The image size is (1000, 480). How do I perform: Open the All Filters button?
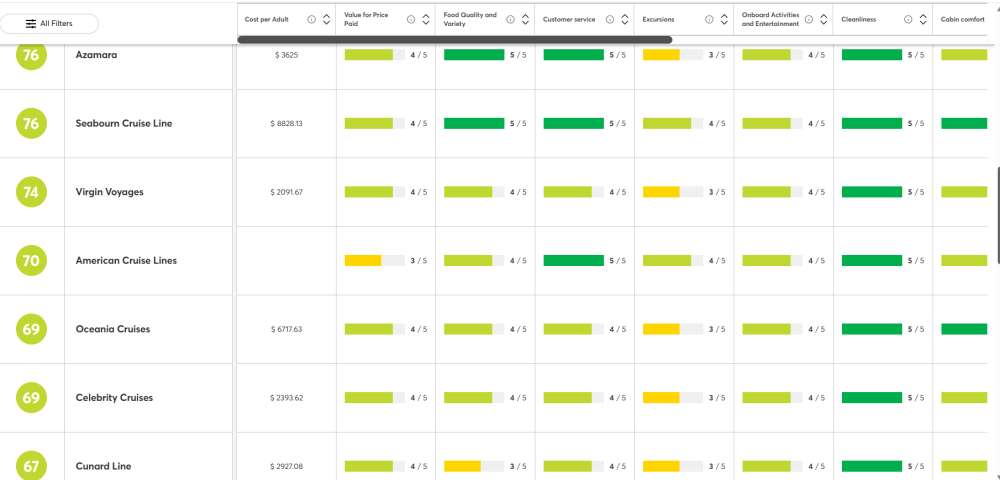pyautogui.click(x=49, y=24)
